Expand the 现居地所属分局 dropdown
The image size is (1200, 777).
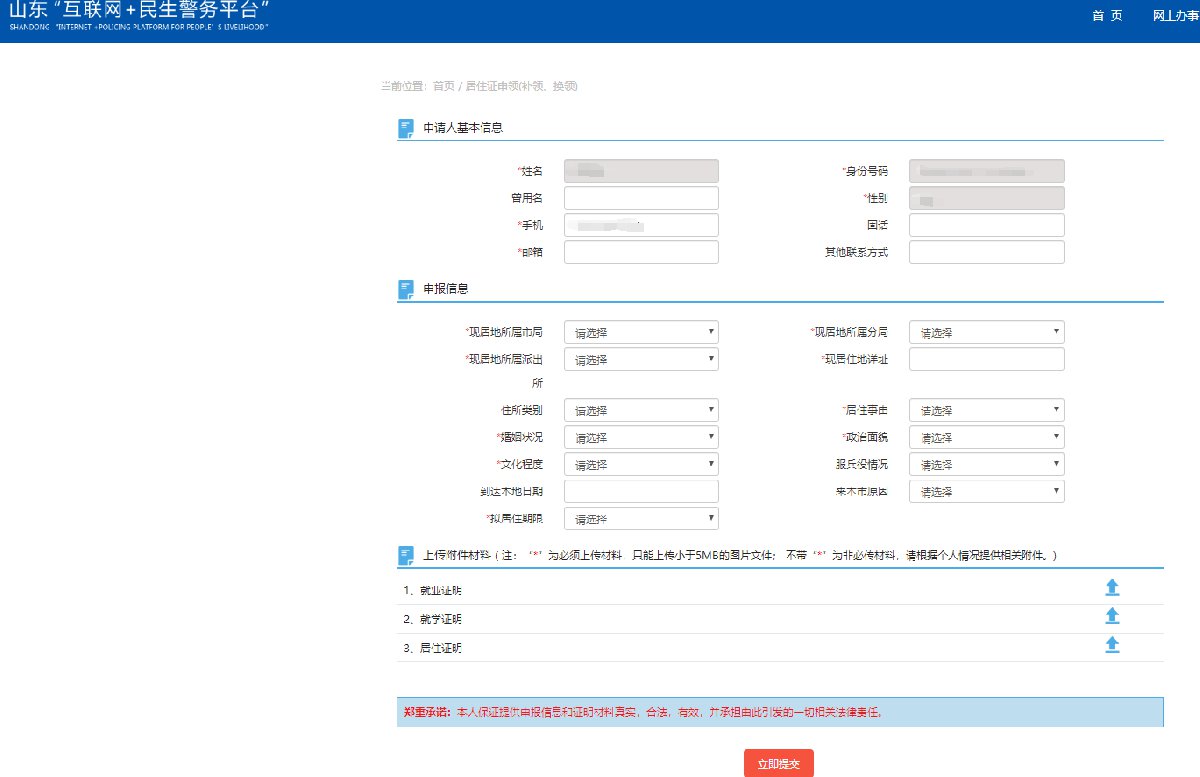pyautogui.click(x=986, y=332)
